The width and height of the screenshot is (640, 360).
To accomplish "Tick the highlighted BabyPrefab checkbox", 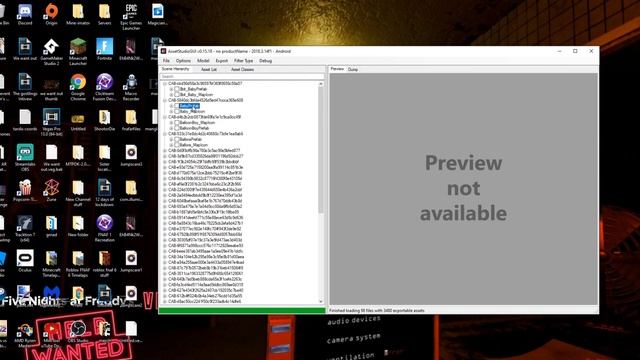I will pyautogui.click(x=177, y=106).
